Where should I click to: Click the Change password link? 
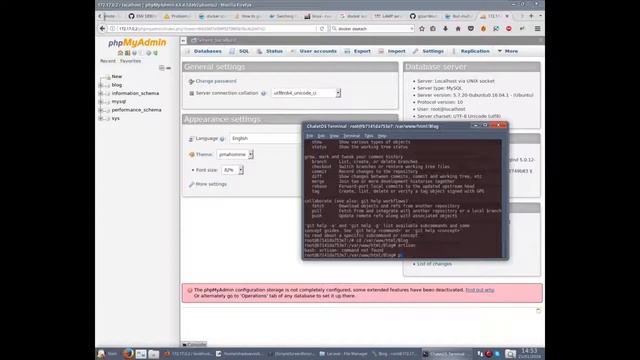tap(216, 81)
